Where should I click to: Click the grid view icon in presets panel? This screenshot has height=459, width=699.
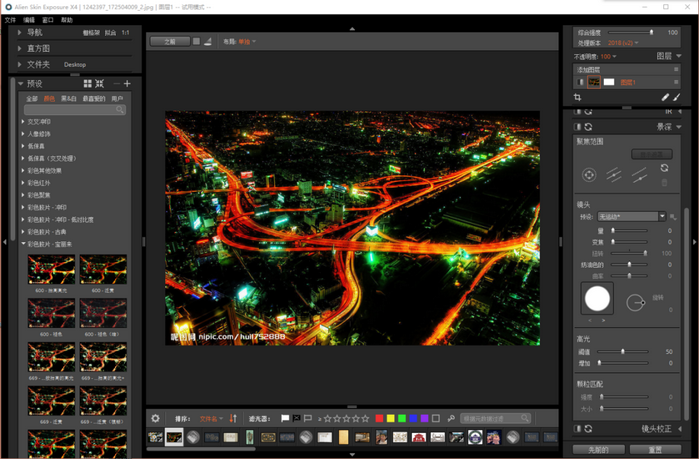tap(87, 84)
